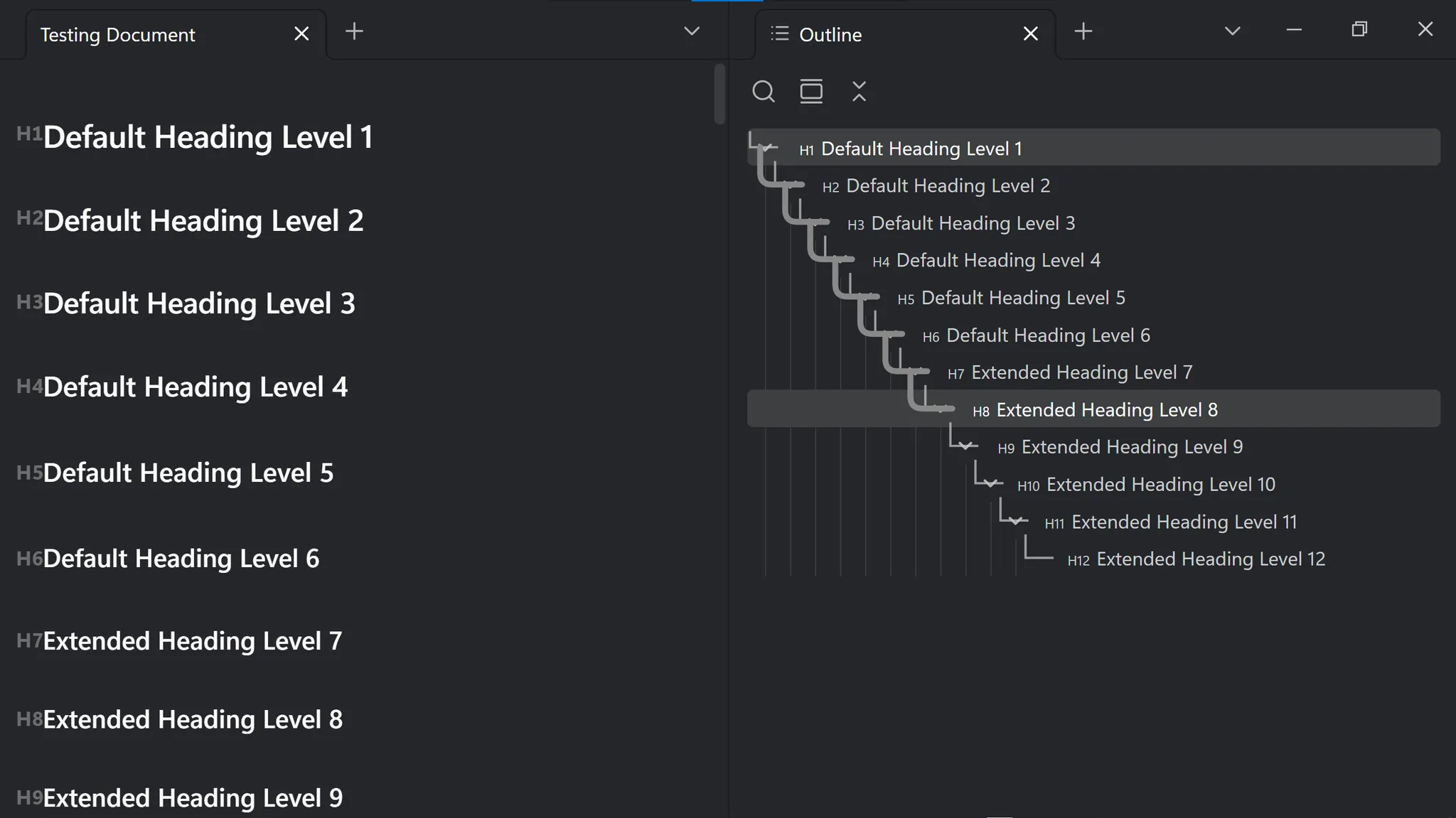This screenshot has width=1456, height=818.
Task: Add new tab beside Testing Document
Action: click(354, 31)
